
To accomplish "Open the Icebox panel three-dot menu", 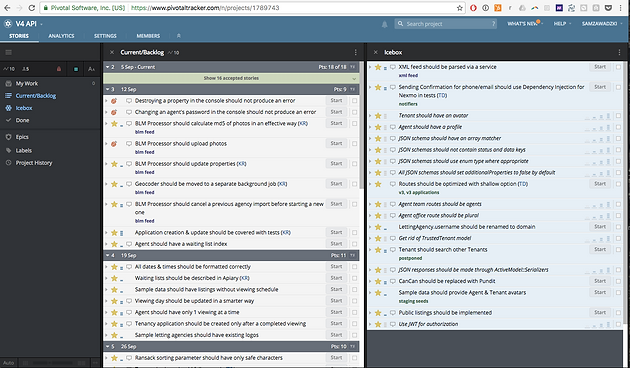I will click(619, 52).
